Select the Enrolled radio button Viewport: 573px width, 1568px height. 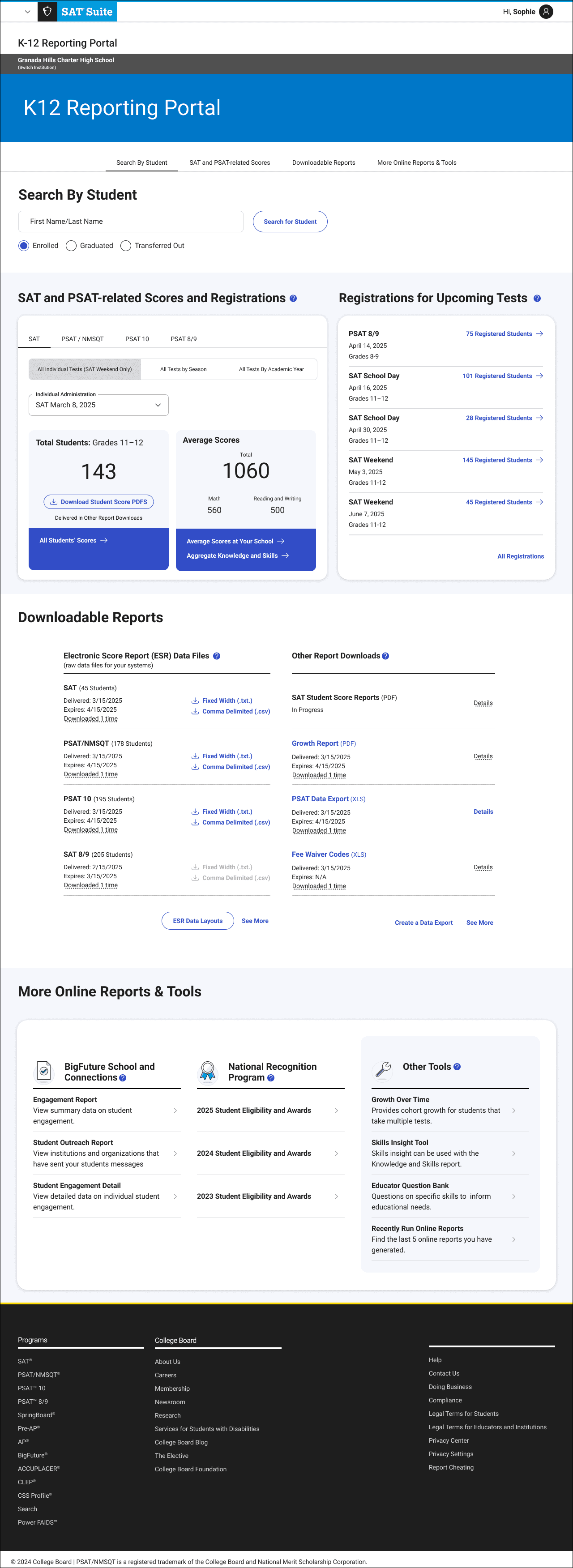click(x=24, y=246)
